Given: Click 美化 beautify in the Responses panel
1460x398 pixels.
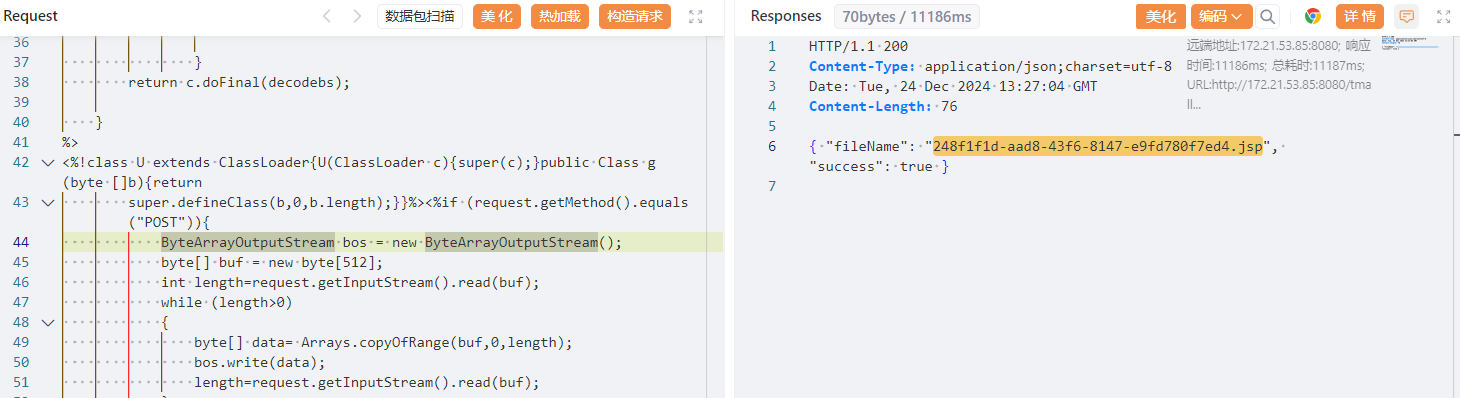Looking at the screenshot, I should click(x=1160, y=16).
